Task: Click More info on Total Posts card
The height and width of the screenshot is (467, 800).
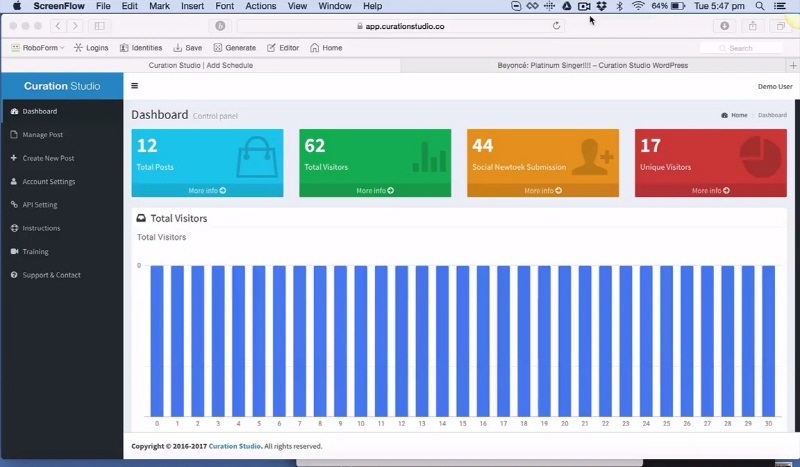Action: tap(207, 190)
